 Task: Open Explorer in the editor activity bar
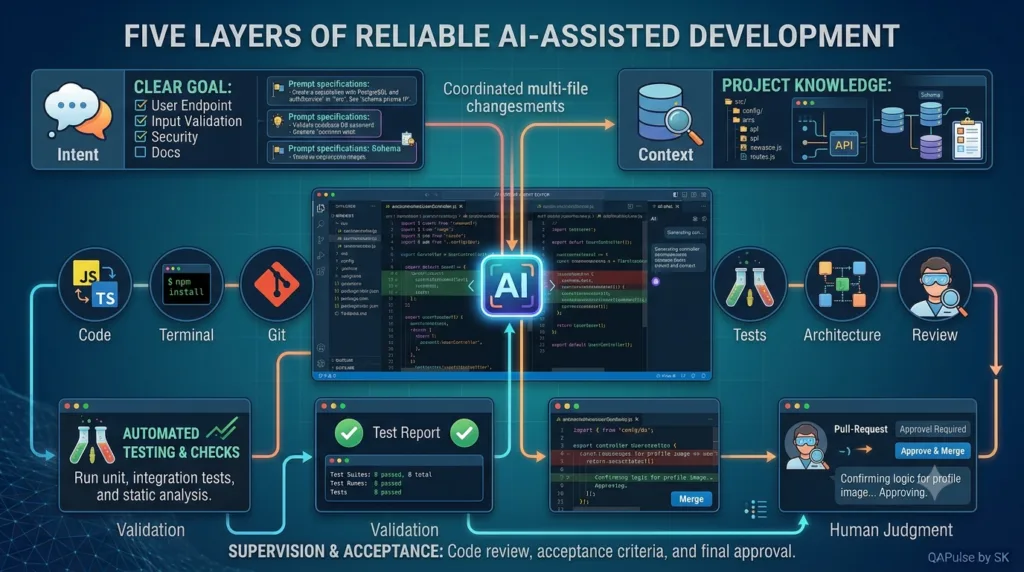tap(321, 208)
